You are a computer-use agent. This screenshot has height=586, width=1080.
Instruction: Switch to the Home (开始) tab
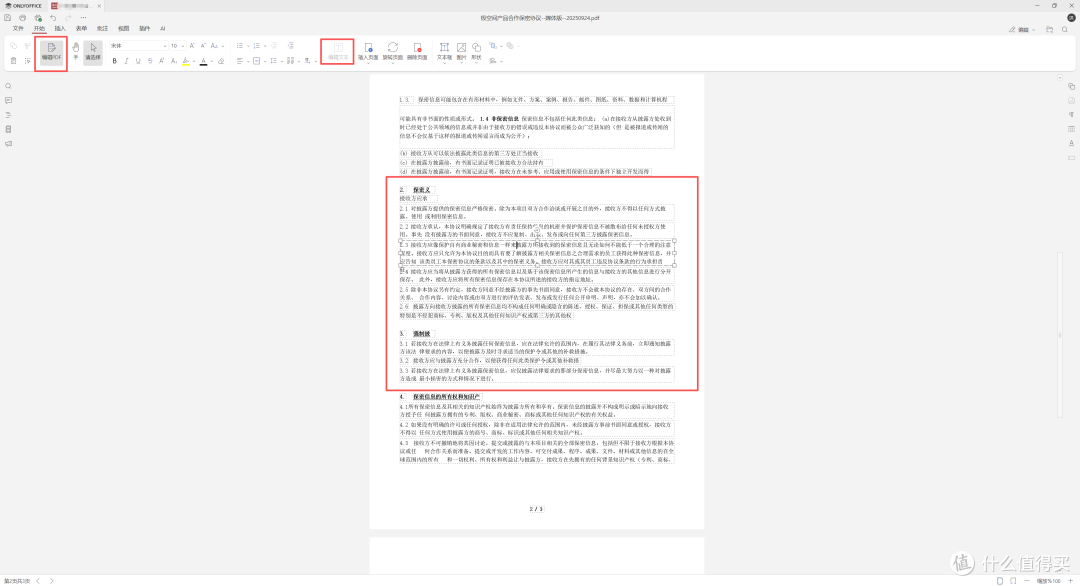click(x=39, y=29)
